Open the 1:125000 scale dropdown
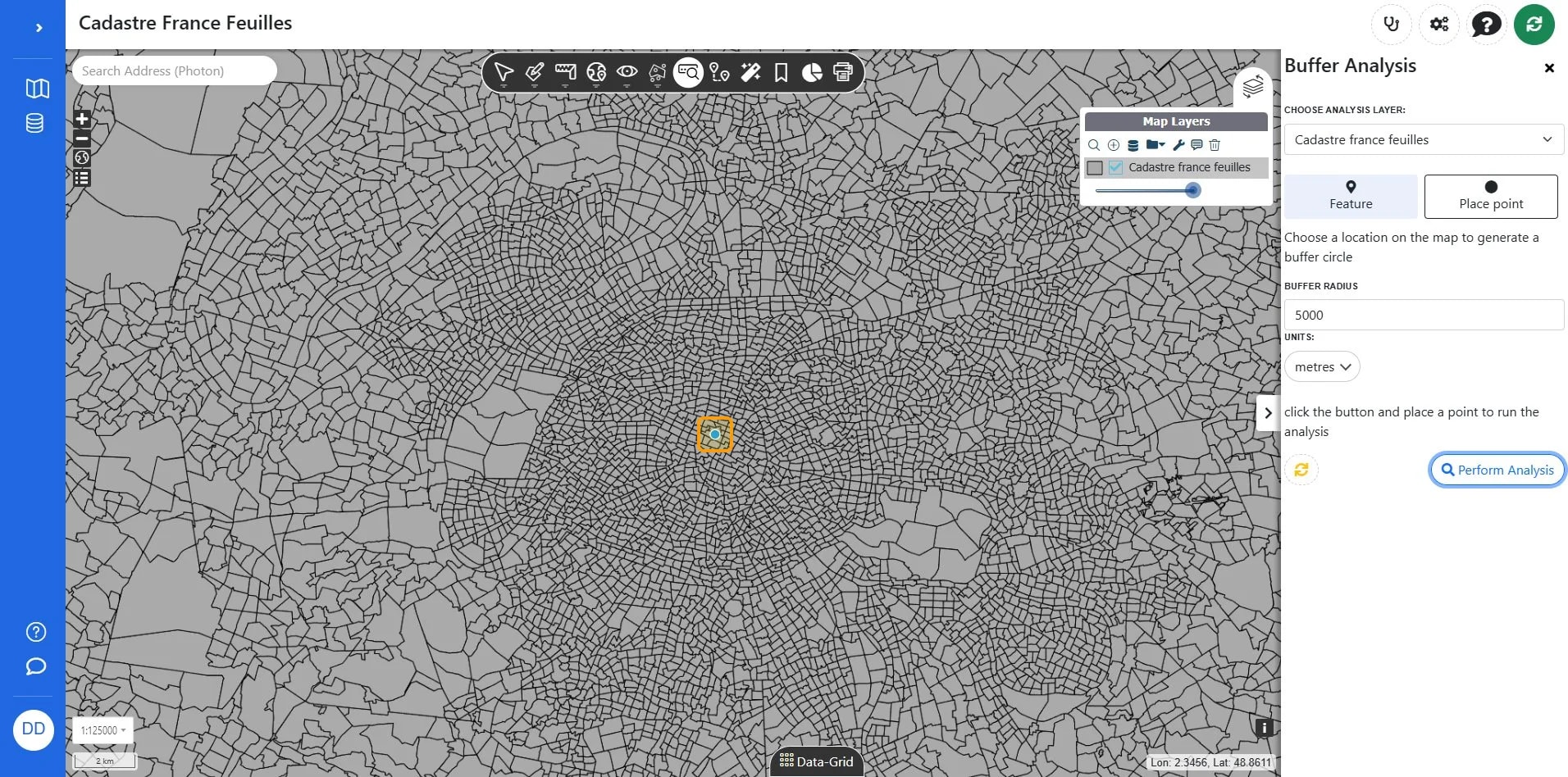The image size is (1568, 777). (103, 730)
